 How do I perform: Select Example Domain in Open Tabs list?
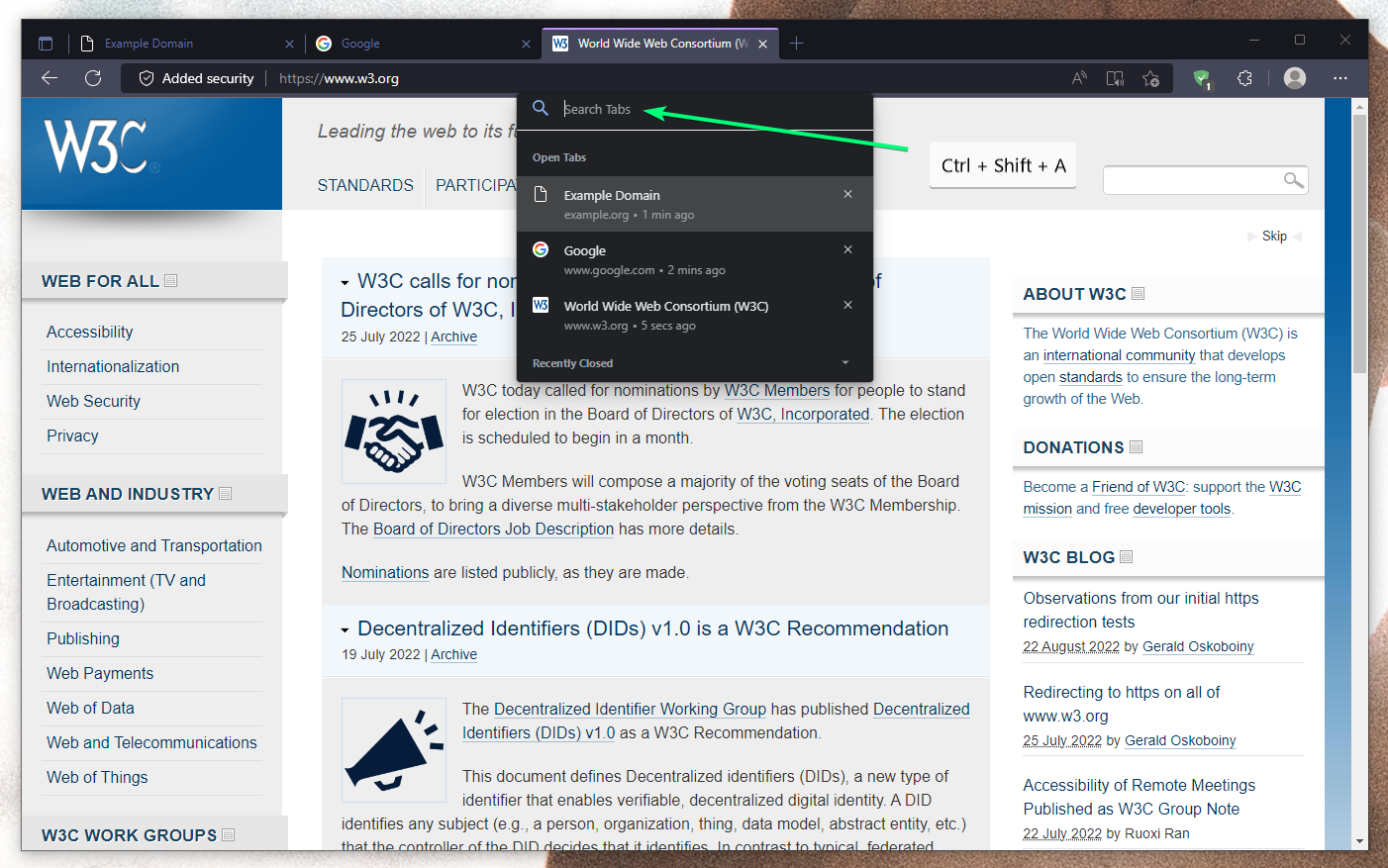695,204
